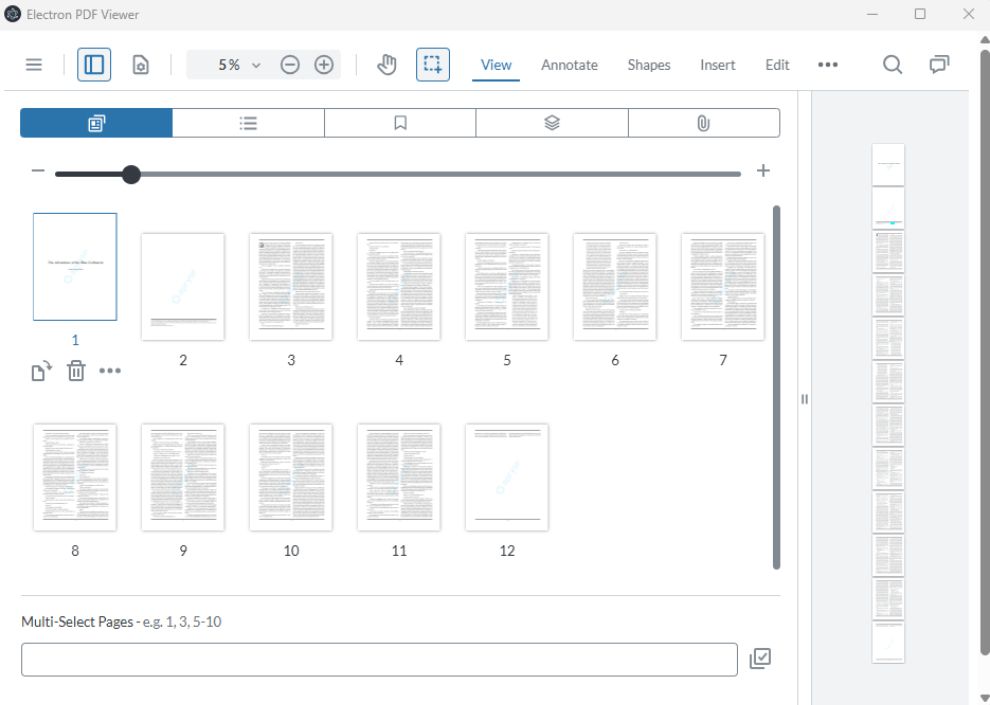Click the 5% zoom value field
Image resolution: width=990 pixels, height=705 pixels.
(229, 65)
